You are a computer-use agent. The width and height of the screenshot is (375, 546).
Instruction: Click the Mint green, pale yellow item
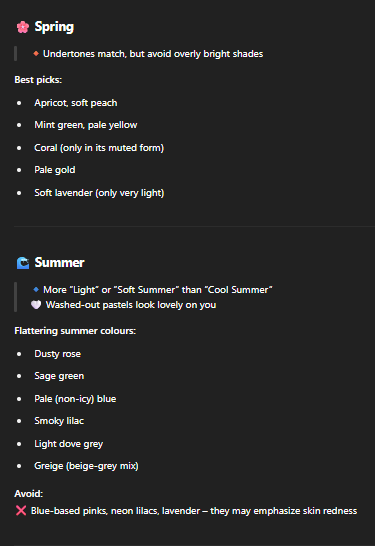tap(86, 125)
